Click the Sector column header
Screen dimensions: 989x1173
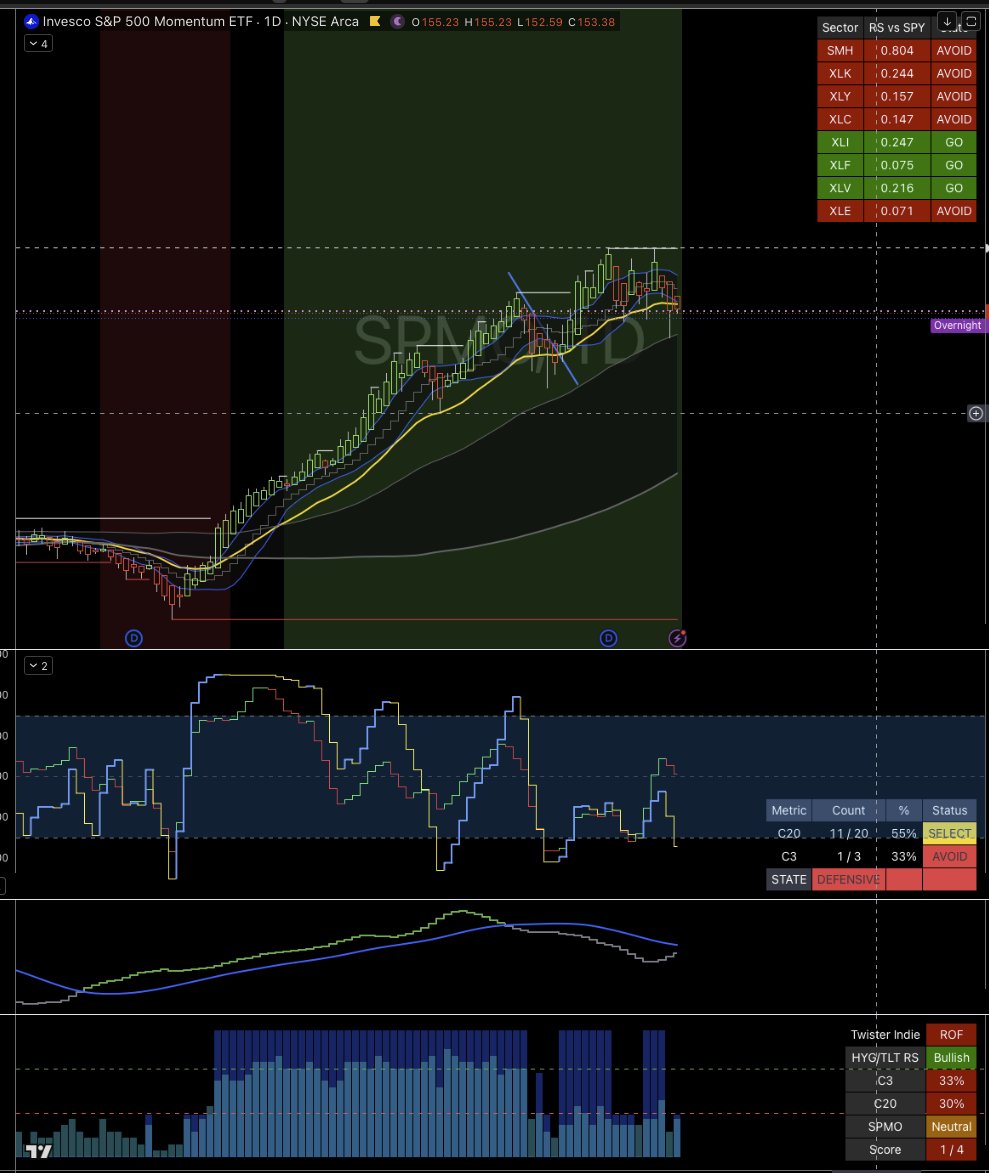tap(840, 28)
